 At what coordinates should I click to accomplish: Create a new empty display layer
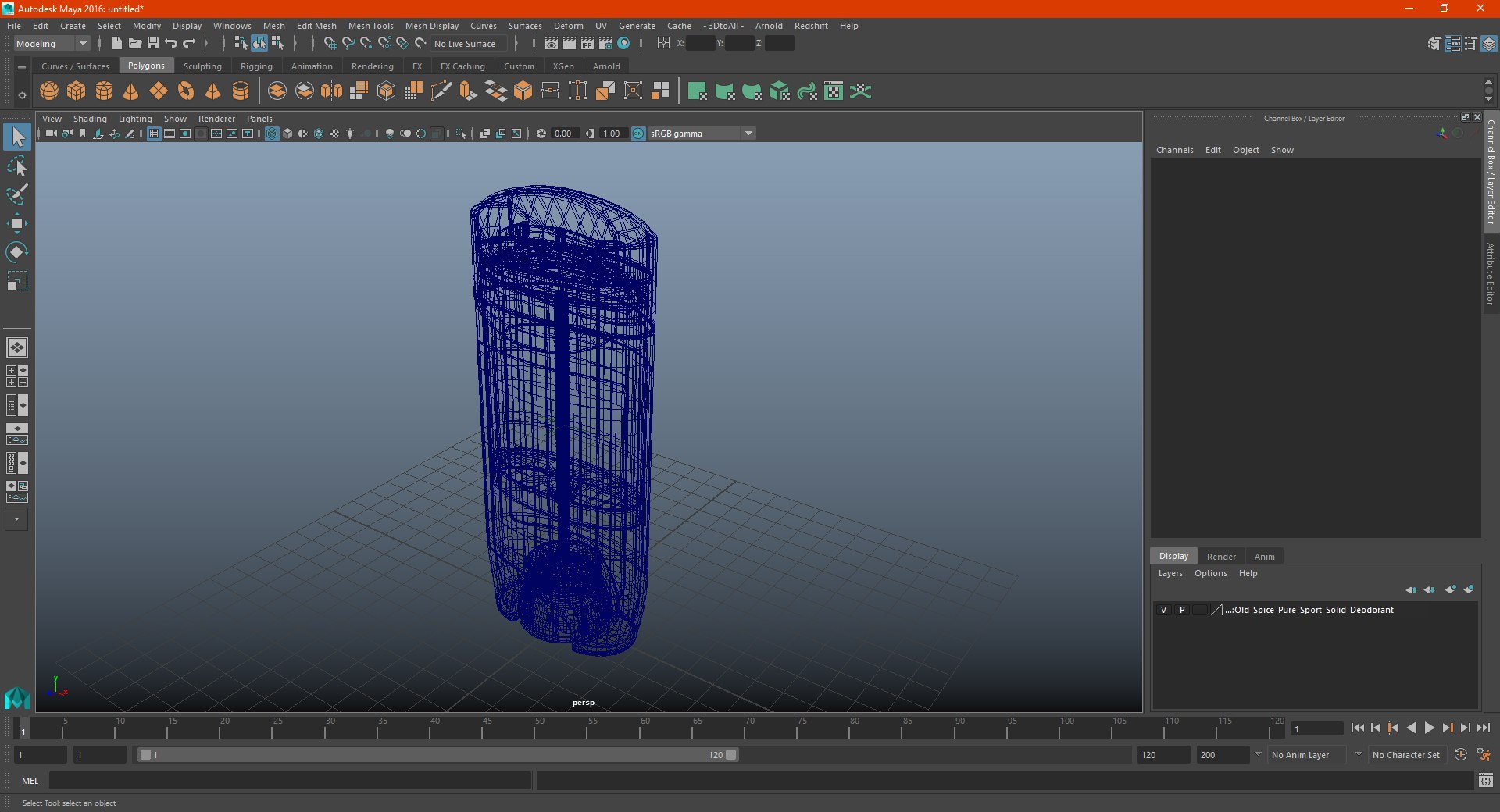point(1450,589)
